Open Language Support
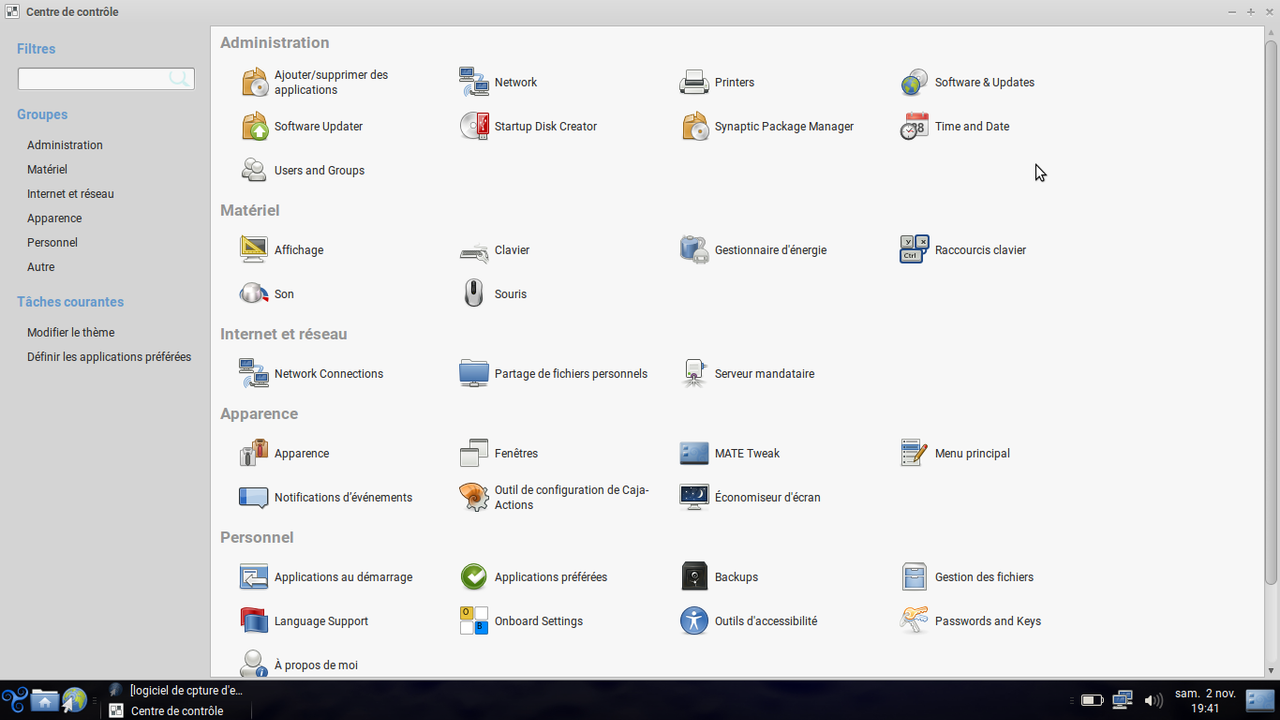Screen dimensions: 1280x720 (x=305, y=621)
